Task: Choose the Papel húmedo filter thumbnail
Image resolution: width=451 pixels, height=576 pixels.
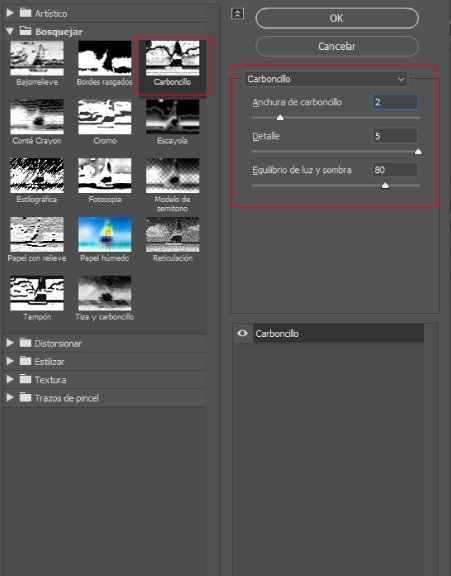Action: (x=105, y=234)
